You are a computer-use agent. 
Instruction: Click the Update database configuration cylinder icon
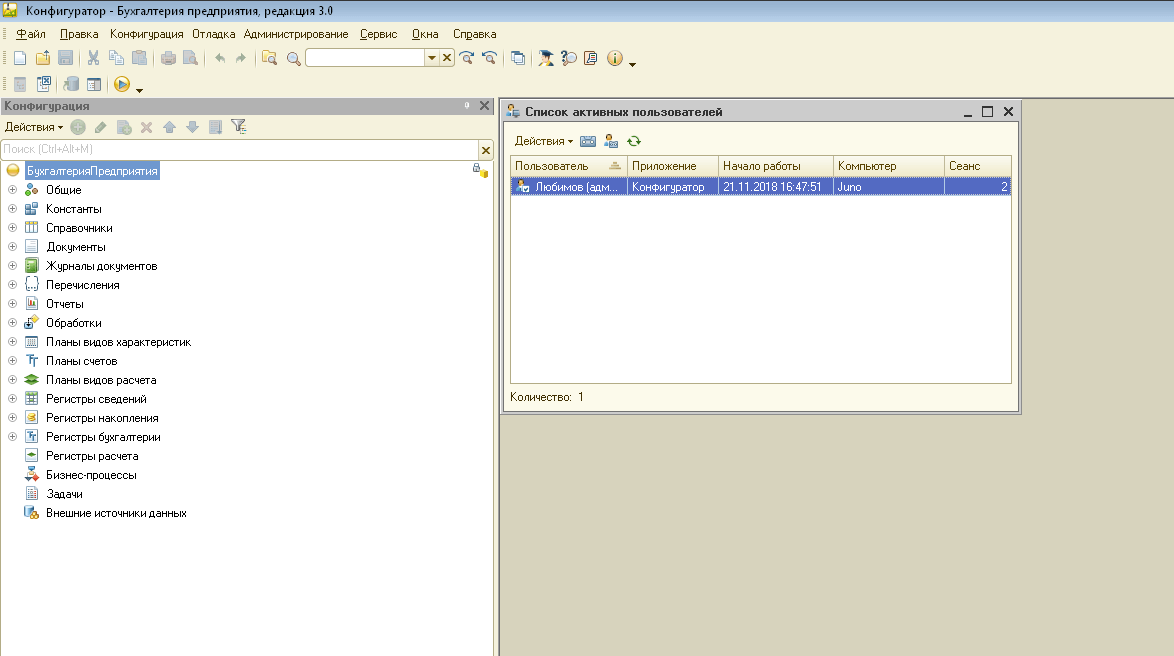pos(71,84)
